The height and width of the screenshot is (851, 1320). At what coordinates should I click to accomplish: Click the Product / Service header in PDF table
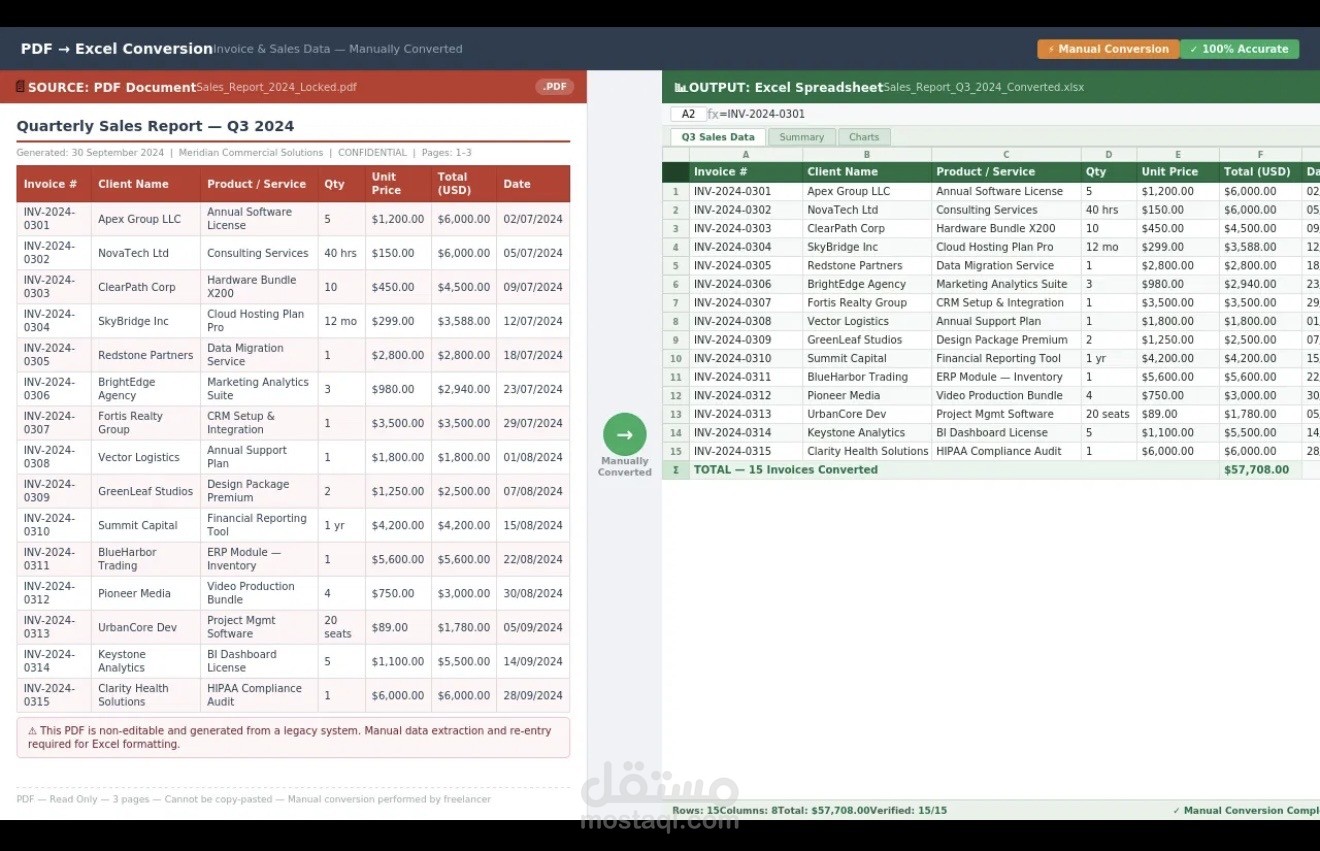(x=257, y=184)
